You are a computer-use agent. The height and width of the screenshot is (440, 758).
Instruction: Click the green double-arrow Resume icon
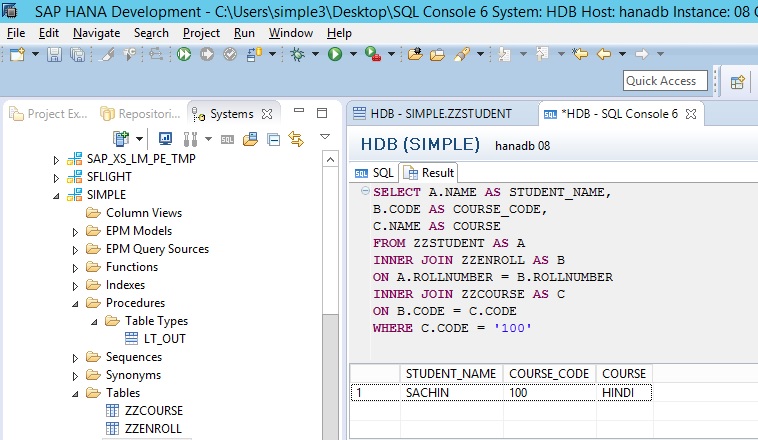coord(184,54)
